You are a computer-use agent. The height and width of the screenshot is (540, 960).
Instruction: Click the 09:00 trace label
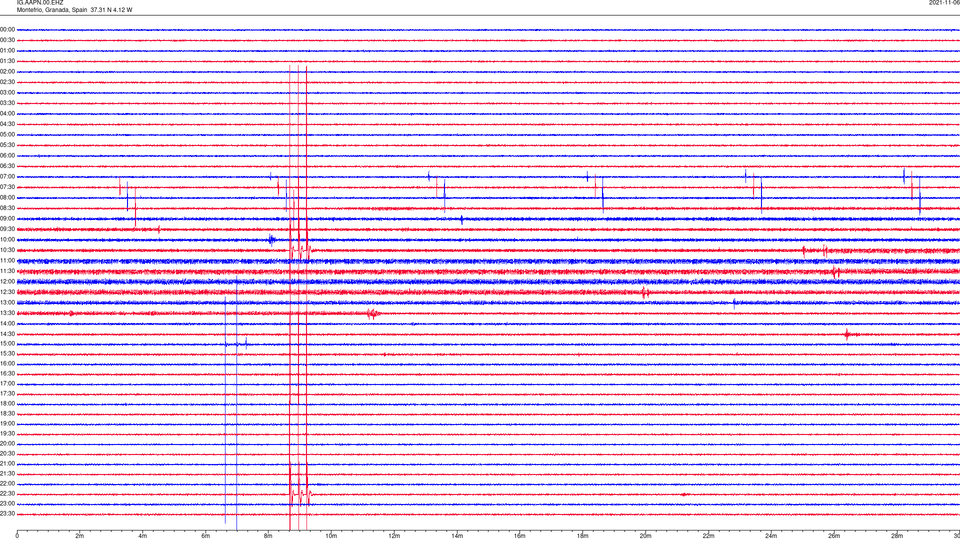(x=7, y=219)
